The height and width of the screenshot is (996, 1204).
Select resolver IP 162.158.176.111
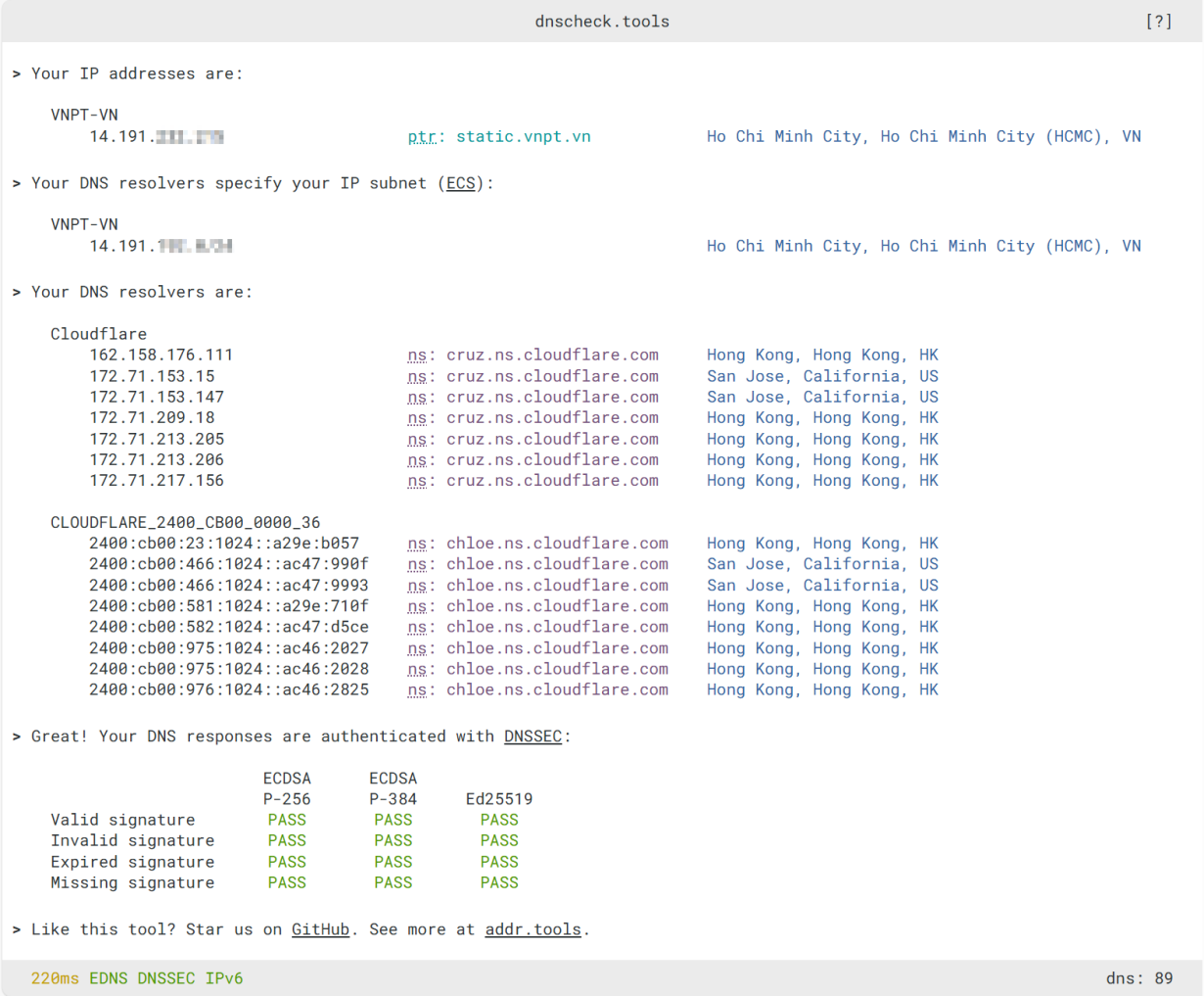(x=162, y=356)
